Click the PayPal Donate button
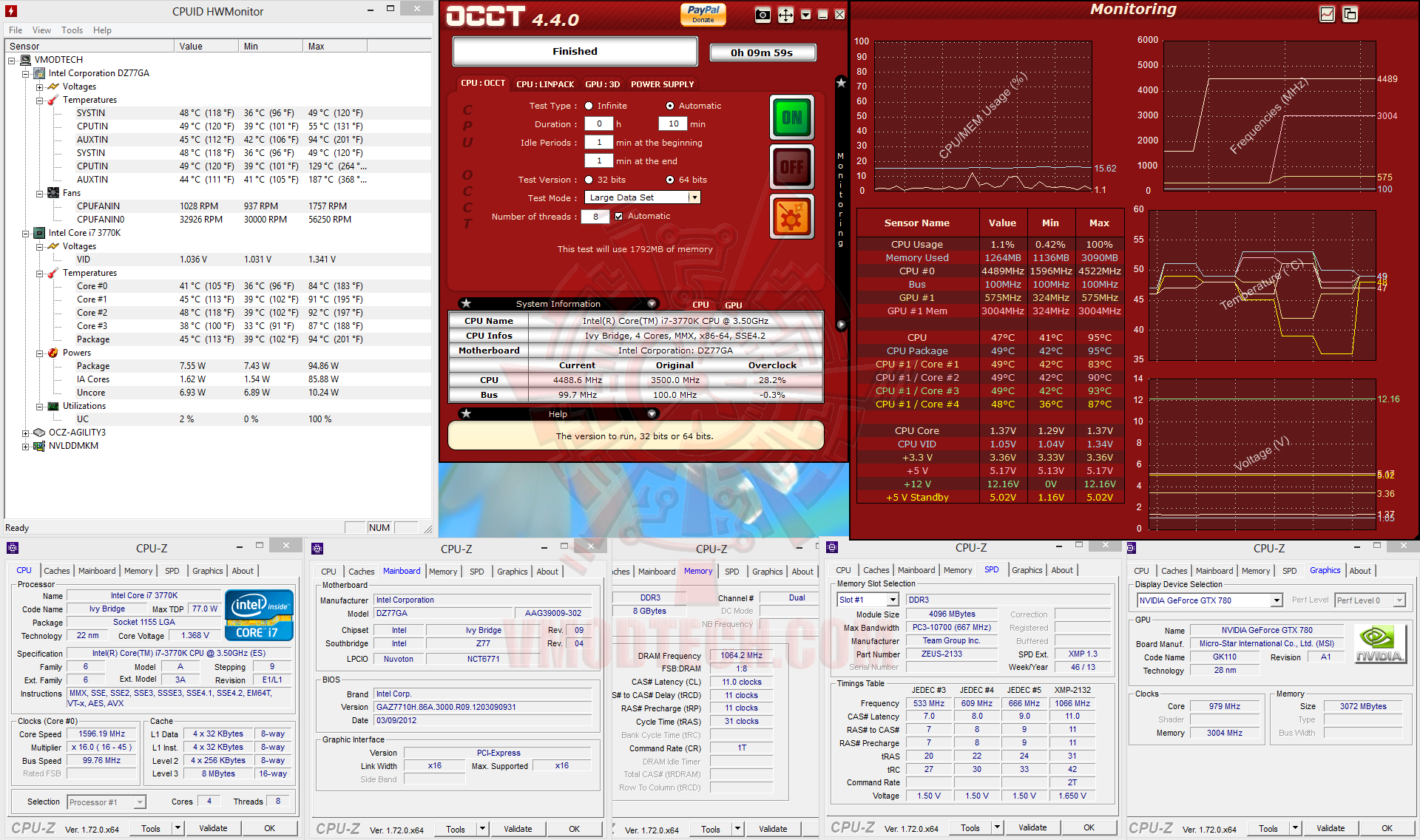Viewport: 1420px width, 840px height. click(703, 14)
